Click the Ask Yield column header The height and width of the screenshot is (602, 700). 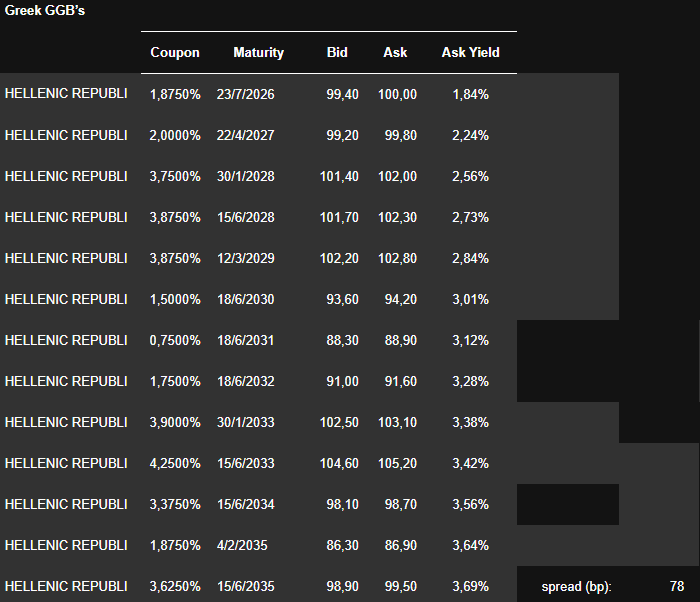coord(470,52)
